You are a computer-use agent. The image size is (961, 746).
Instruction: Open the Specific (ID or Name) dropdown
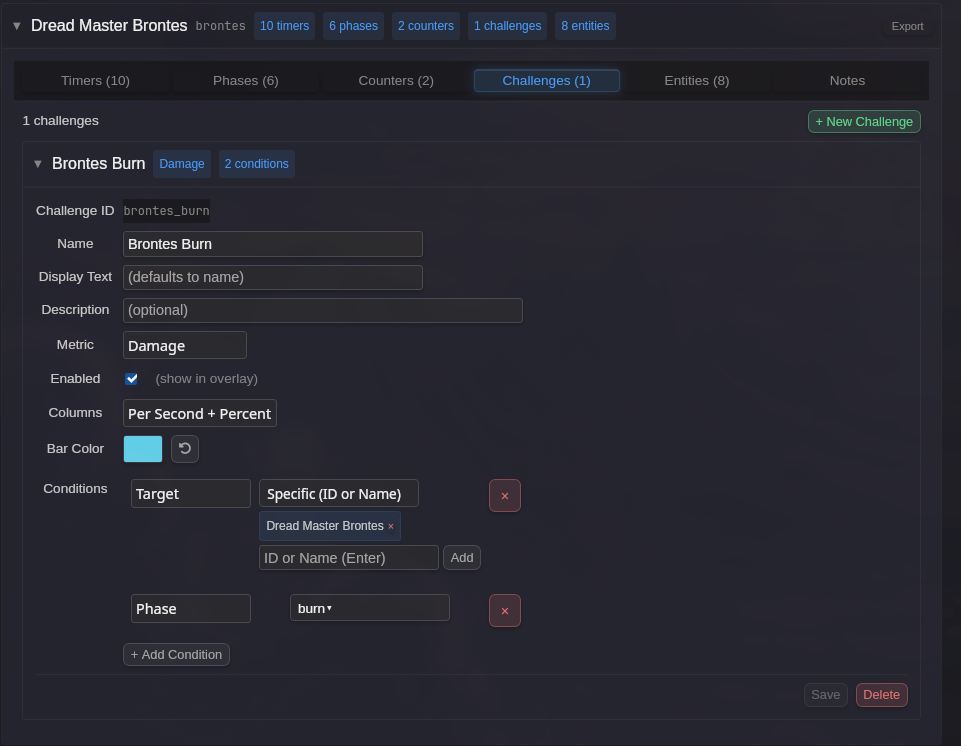tap(339, 492)
